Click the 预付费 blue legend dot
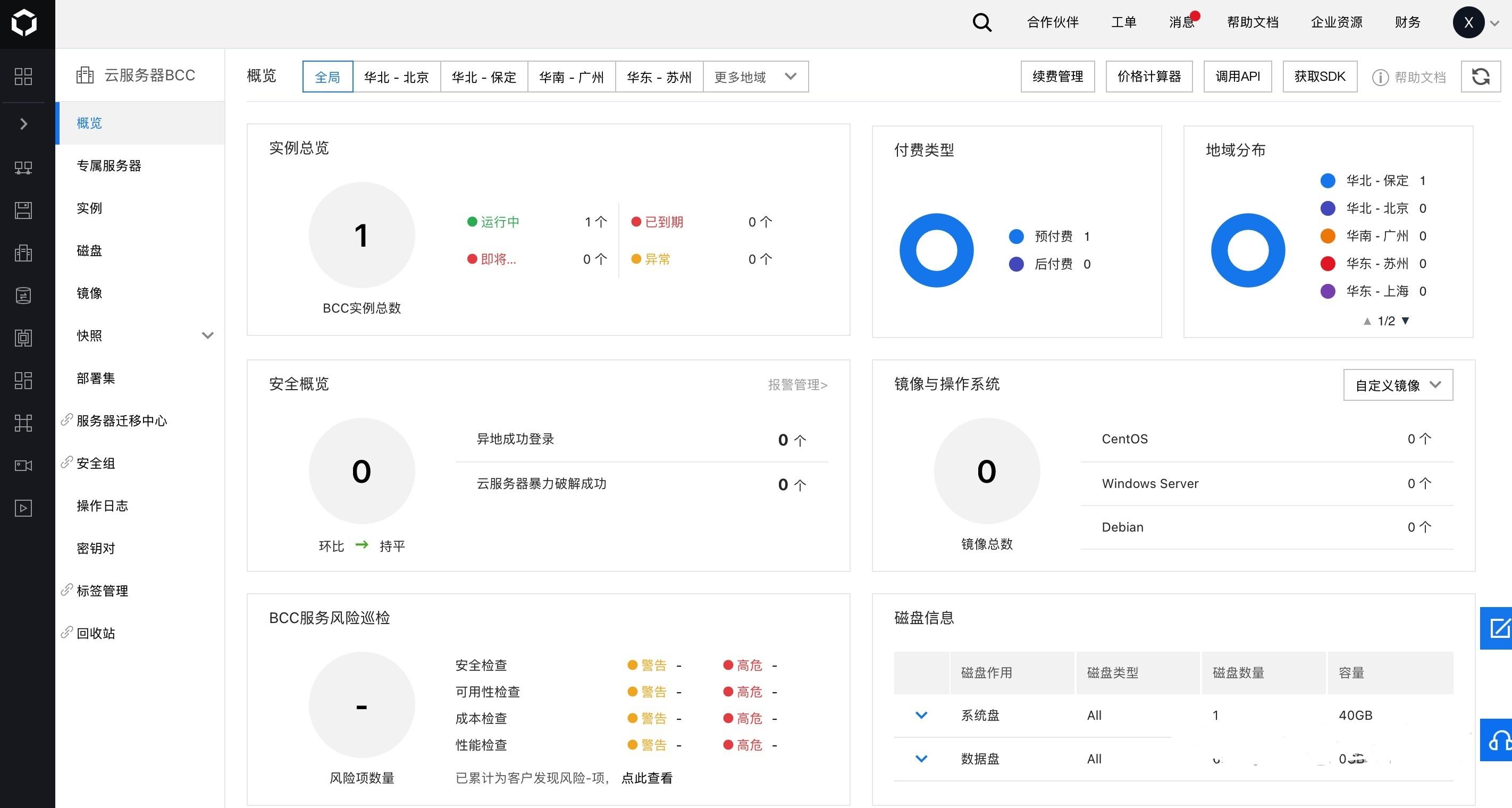 (x=1016, y=237)
